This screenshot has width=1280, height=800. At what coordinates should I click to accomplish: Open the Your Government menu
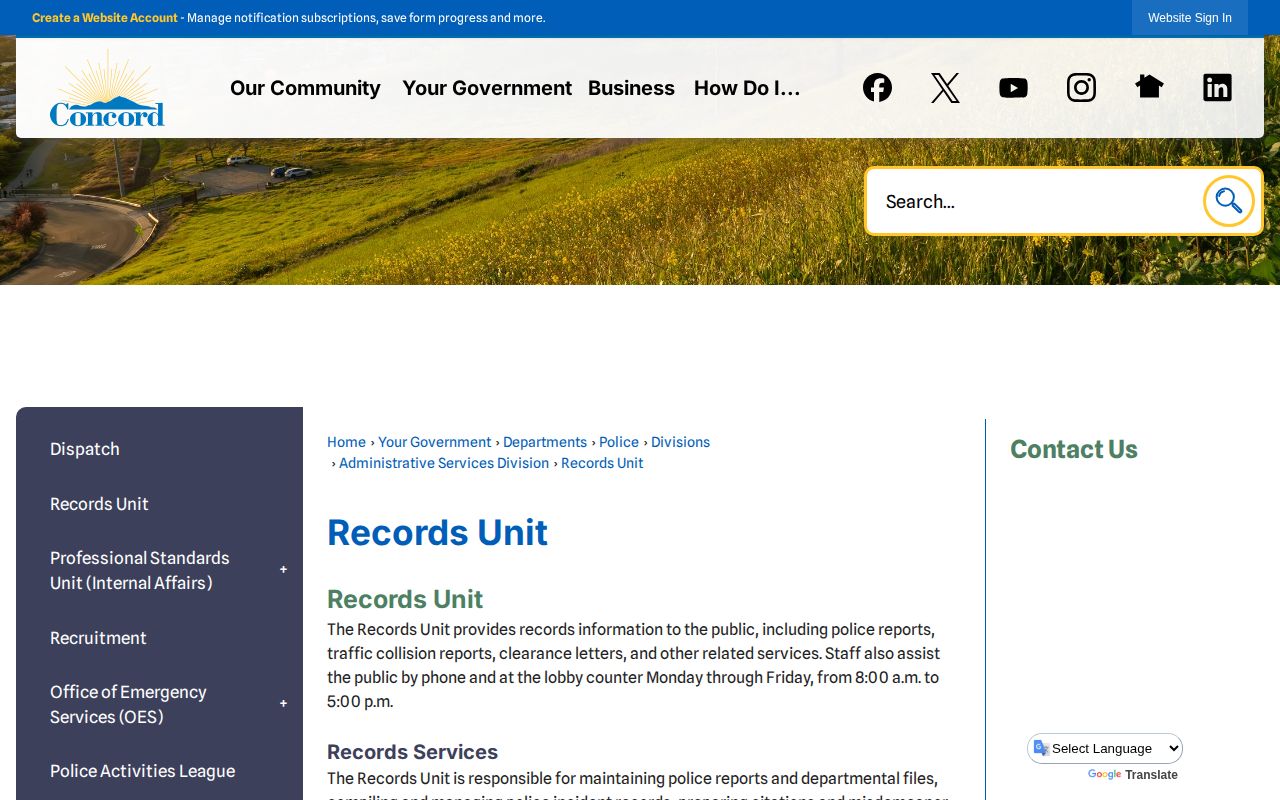(x=487, y=88)
